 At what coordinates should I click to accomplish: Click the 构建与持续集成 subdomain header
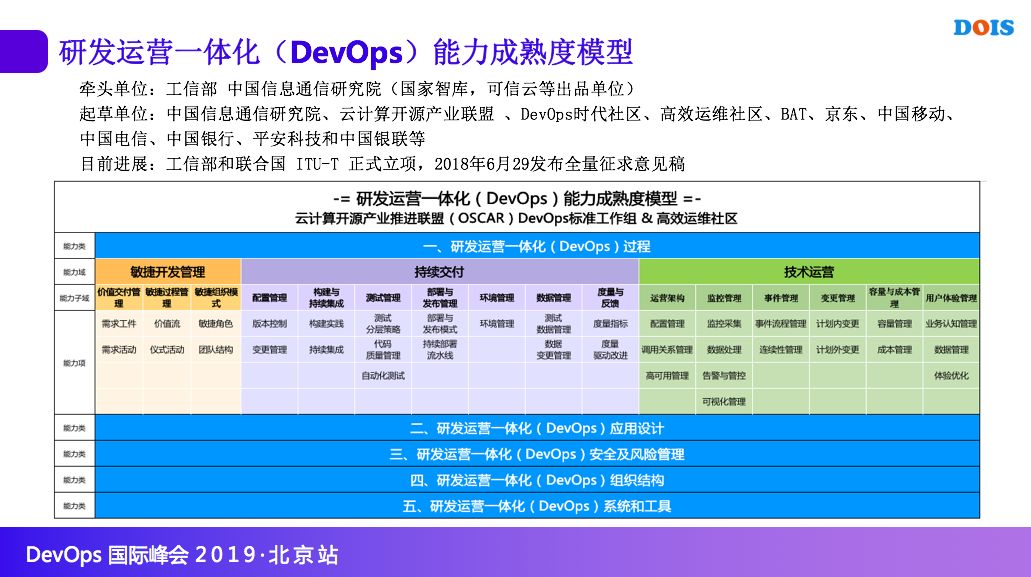click(x=326, y=298)
